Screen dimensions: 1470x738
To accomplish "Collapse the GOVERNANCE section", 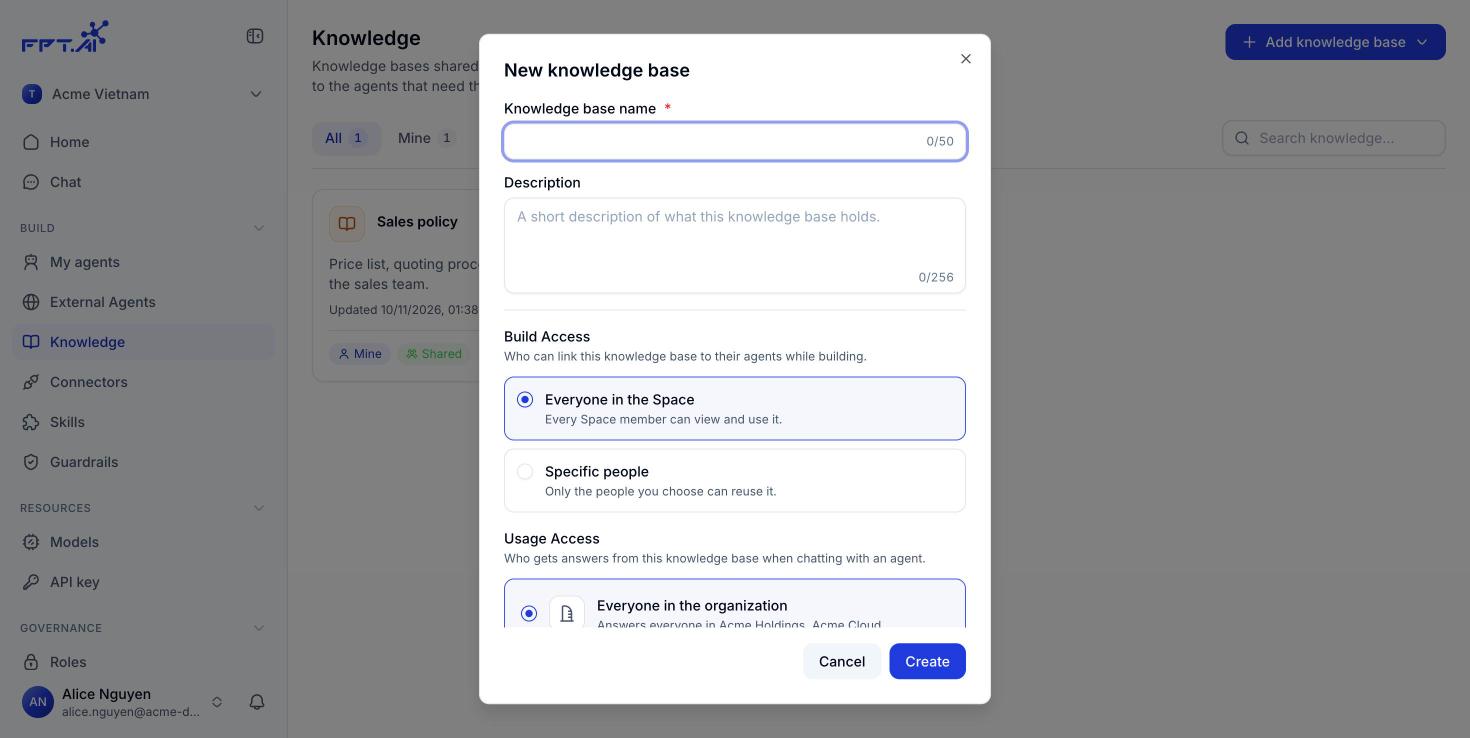I will 259,628.
